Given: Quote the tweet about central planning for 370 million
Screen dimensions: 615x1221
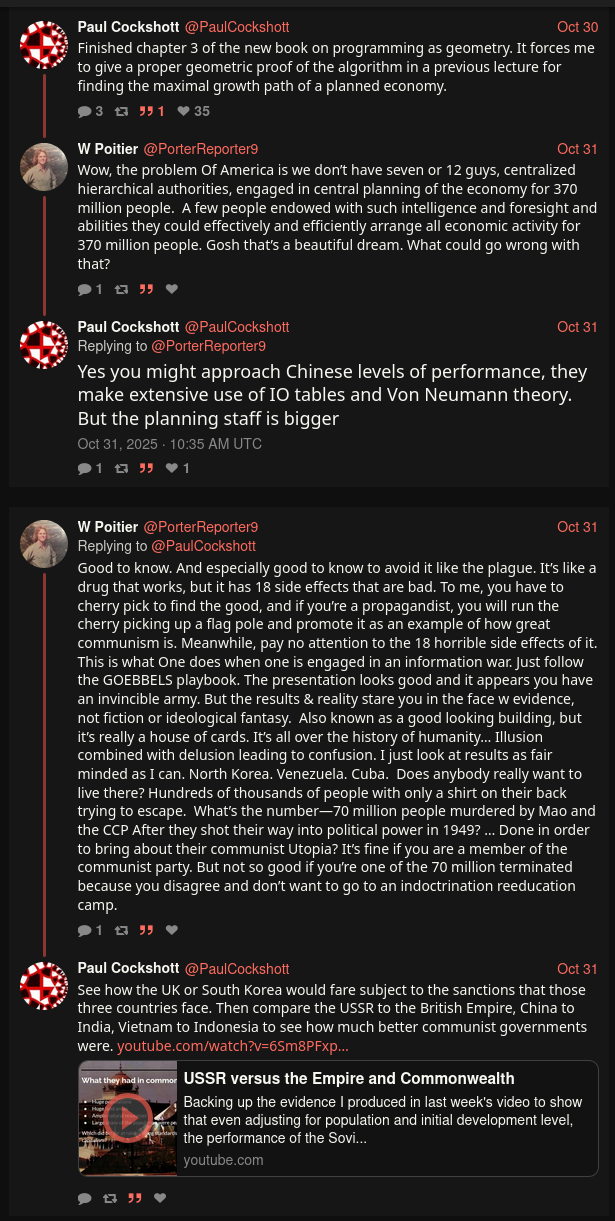Looking at the screenshot, I should coord(146,290).
